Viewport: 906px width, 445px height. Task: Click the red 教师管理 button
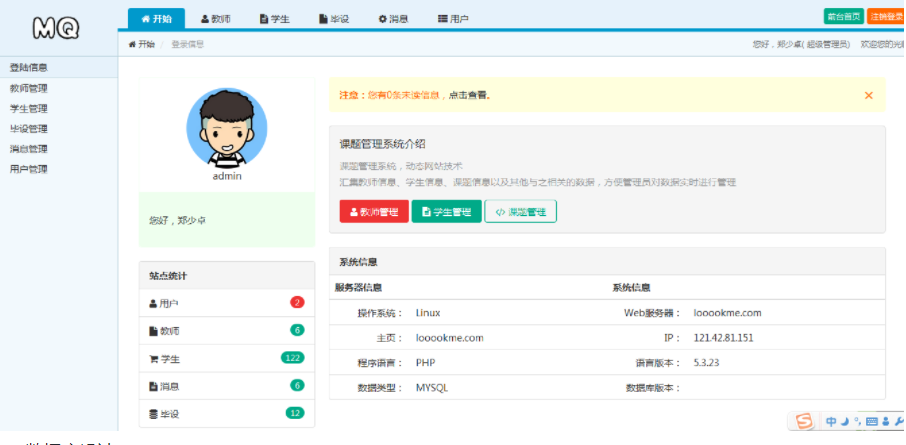[374, 212]
